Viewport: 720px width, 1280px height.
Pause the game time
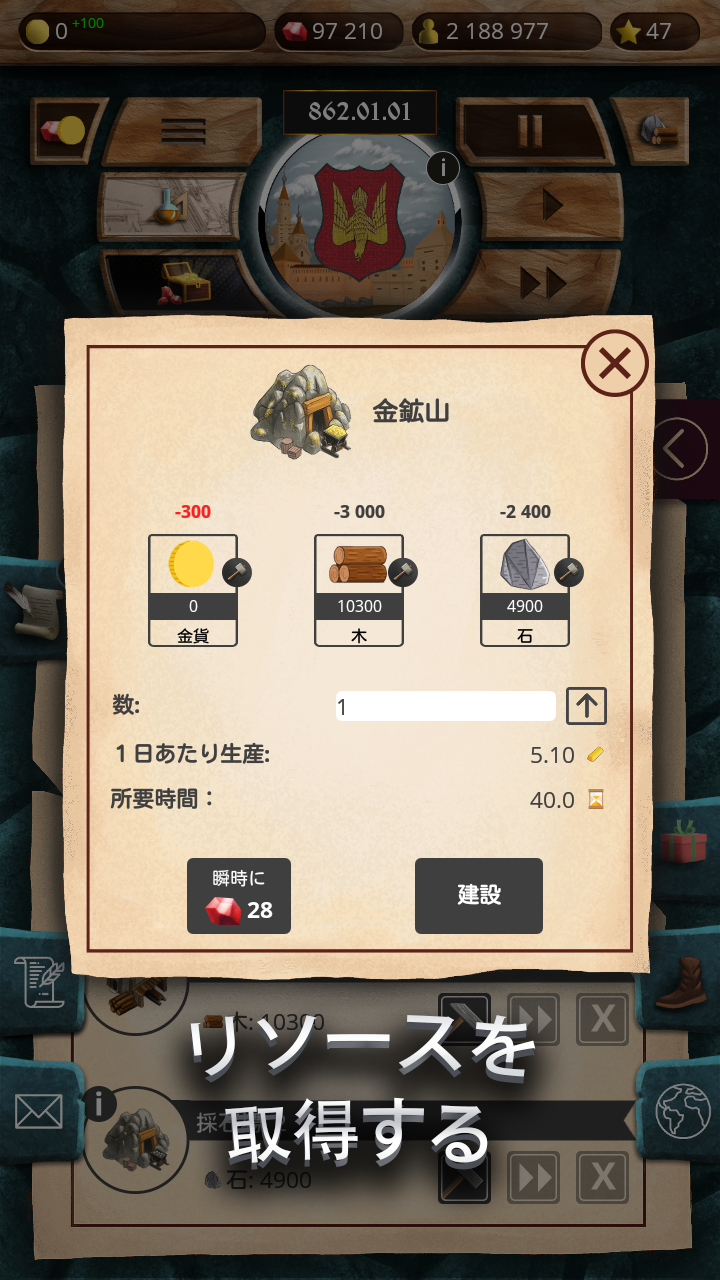click(531, 131)
